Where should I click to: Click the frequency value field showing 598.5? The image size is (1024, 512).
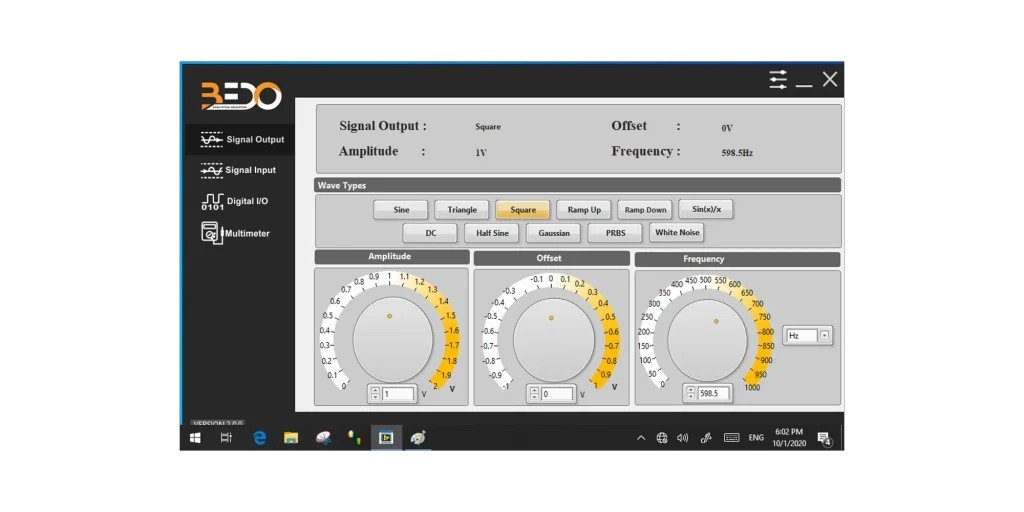(x=714, y=394)
